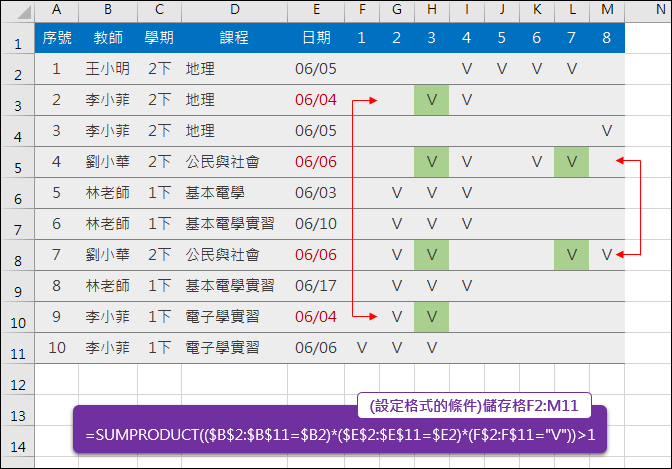This screenshot has height=469, width=672.
Task: Select date 06/17
Action: point(316,286)
